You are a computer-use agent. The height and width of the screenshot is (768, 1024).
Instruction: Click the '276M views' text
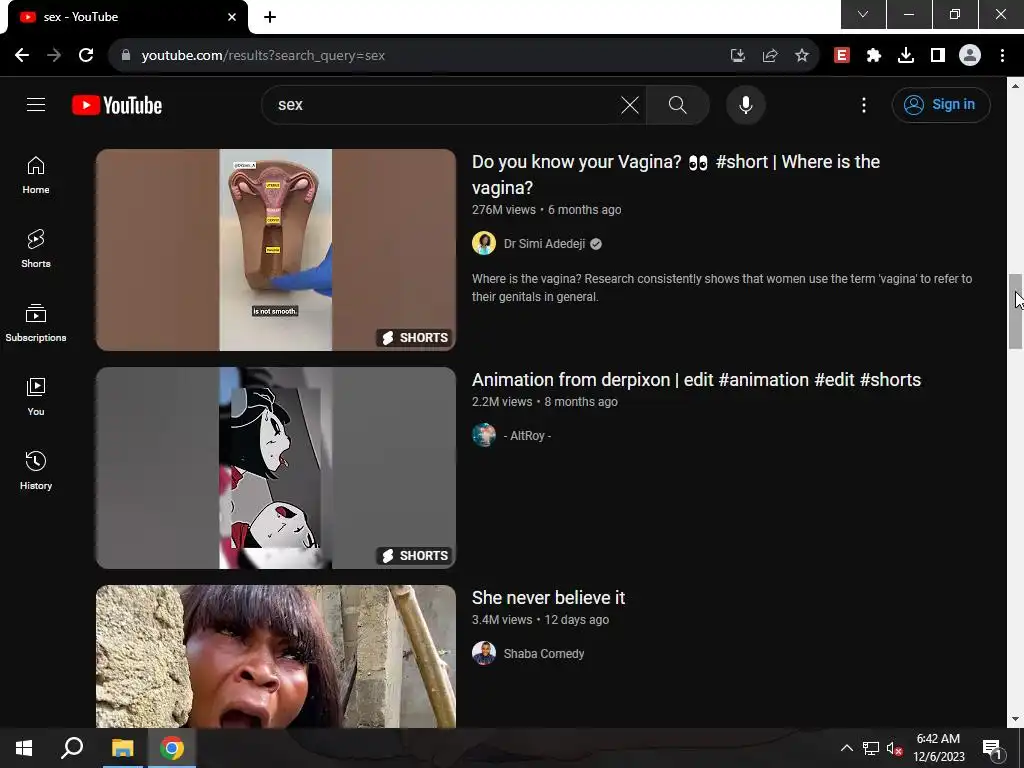click(x=504, y=210)
